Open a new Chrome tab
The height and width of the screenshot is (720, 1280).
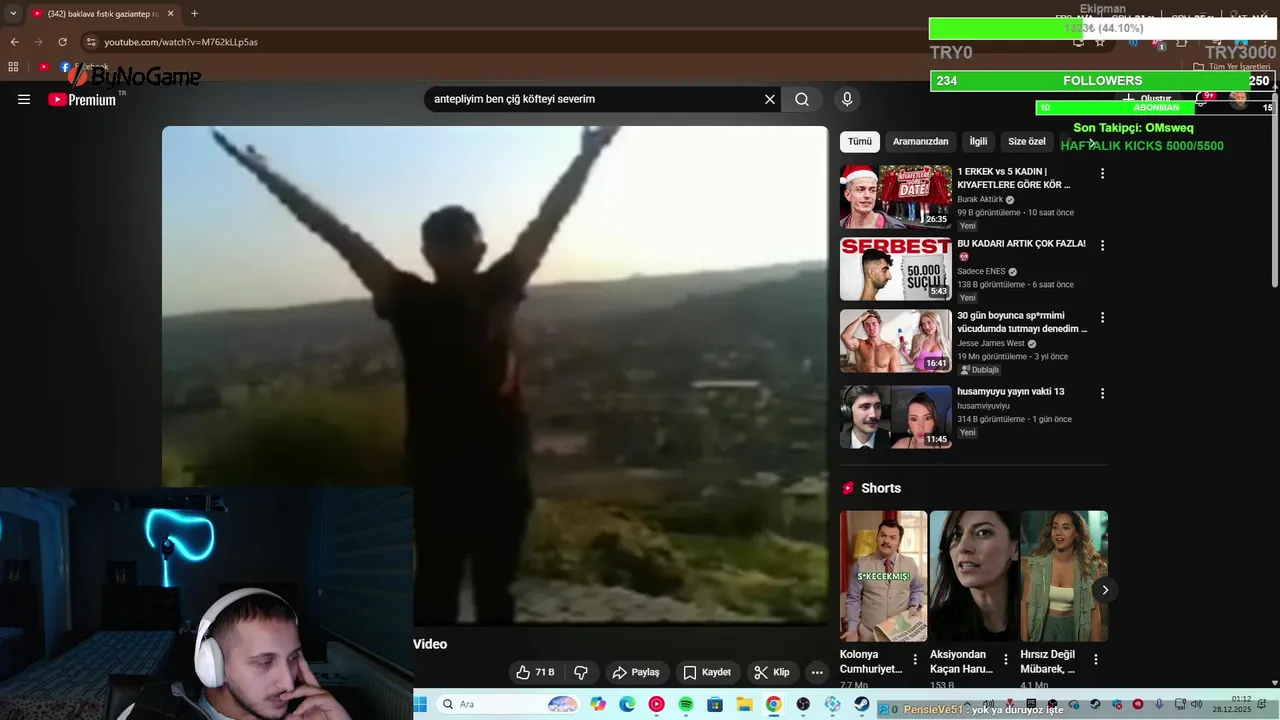(x=194, y=14)
